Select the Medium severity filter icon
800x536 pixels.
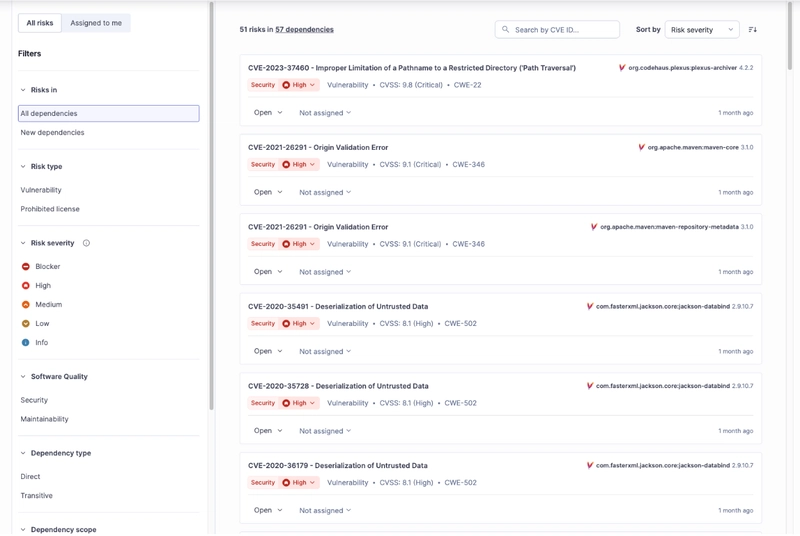coord(26,305)
